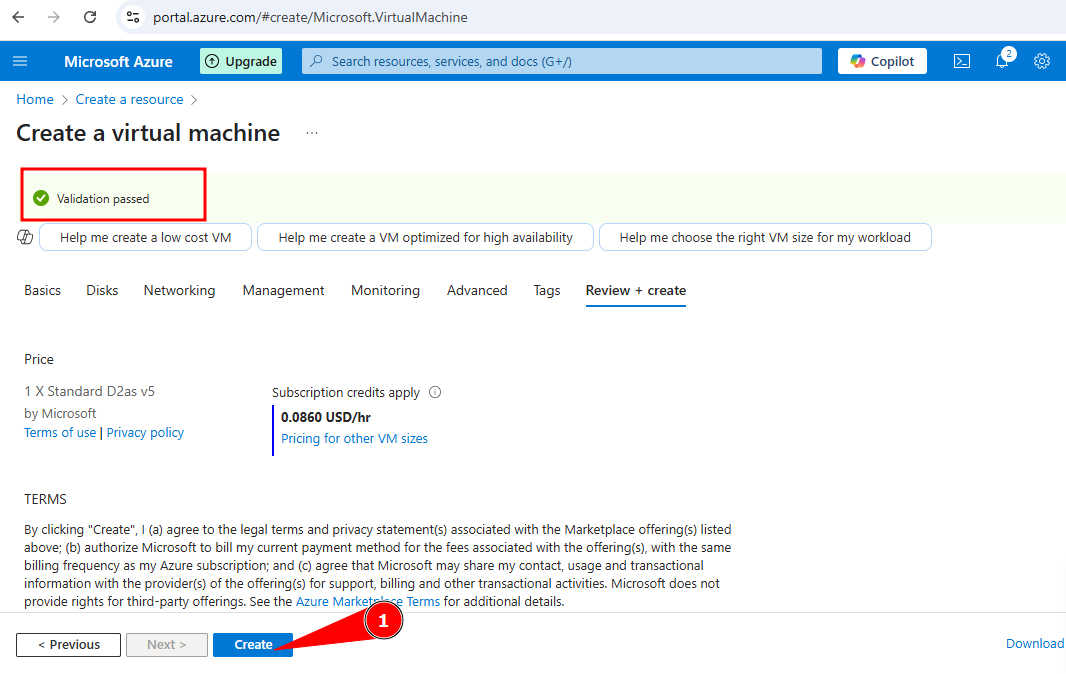
Task: Open the ellipsis menu next to the page title
Action: click(312, 133)
